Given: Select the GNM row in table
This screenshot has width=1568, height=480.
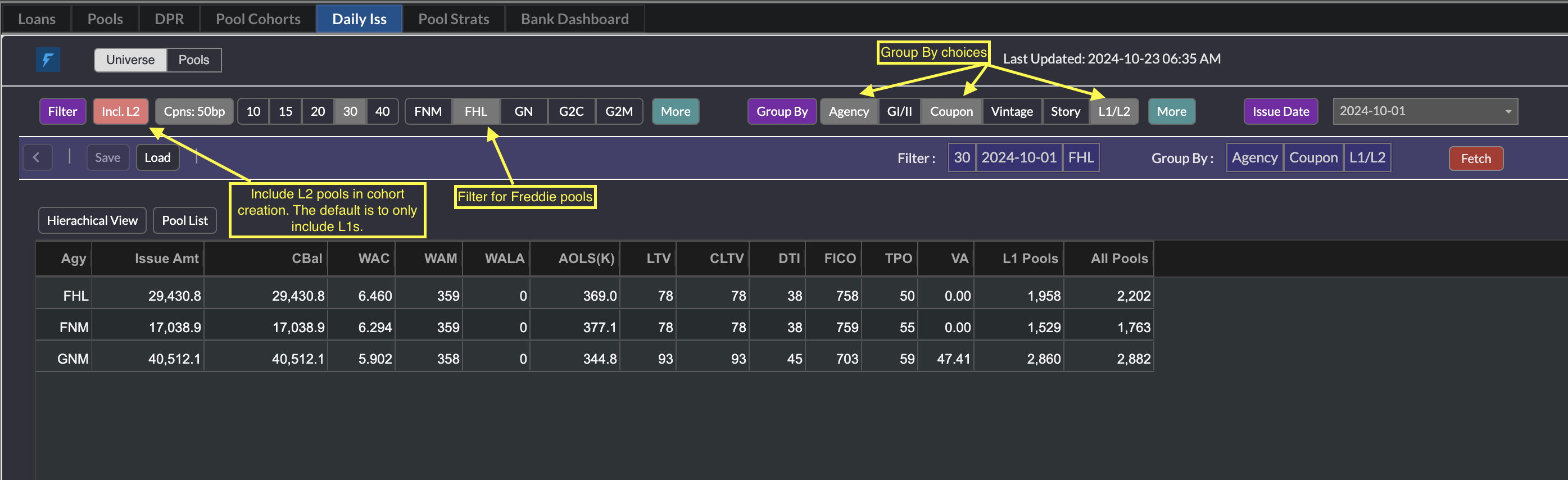Looking at the screenshot, I should (x=73, y=359).
